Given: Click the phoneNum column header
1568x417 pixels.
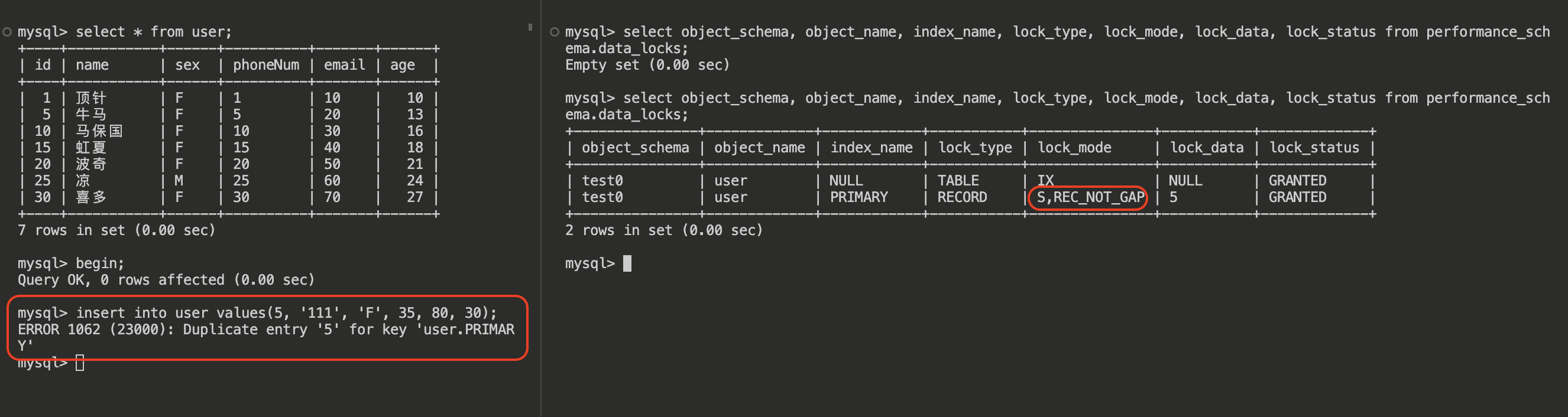Looking at the screenshot, I should point(265,65).
